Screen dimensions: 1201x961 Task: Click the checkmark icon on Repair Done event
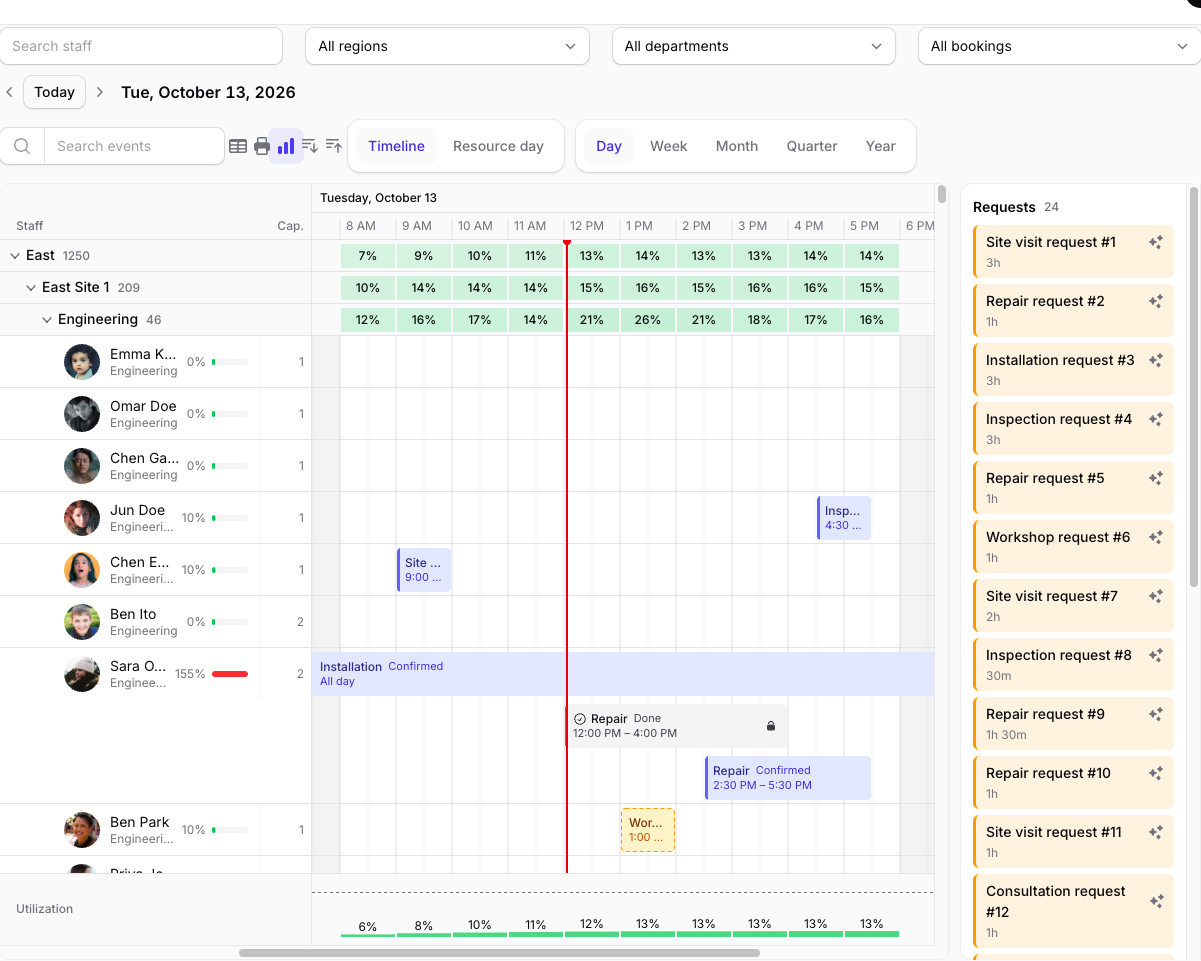coord(580,719)
